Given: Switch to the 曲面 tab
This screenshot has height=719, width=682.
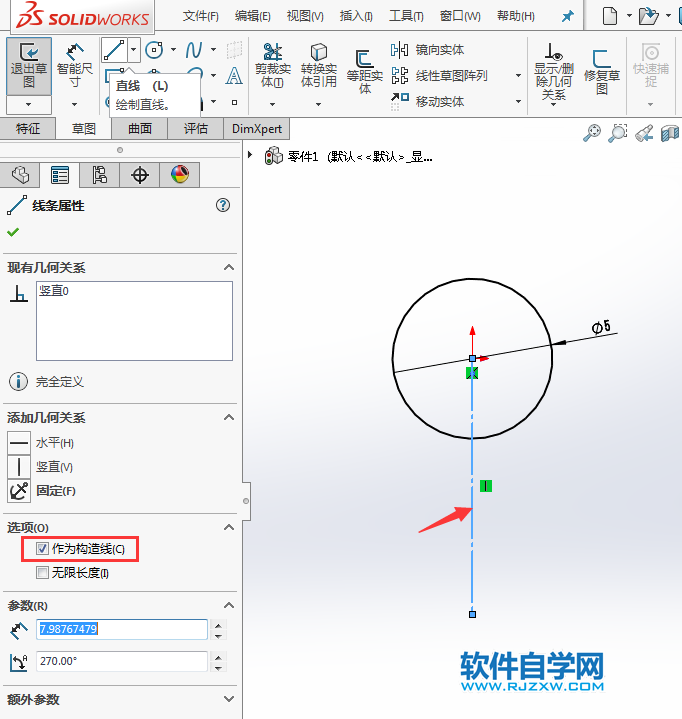Looking at the screenshot, I should click(140, 128).
